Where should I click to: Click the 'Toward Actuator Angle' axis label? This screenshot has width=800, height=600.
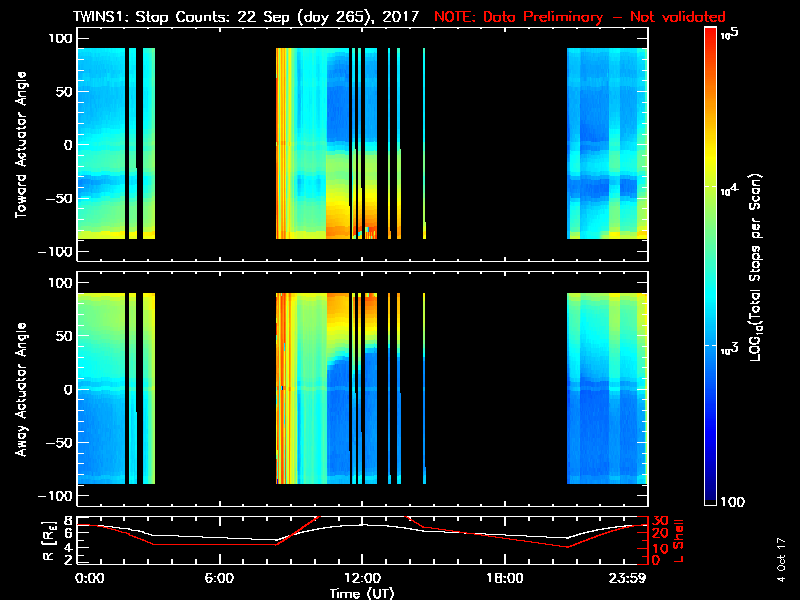point(19,144)
